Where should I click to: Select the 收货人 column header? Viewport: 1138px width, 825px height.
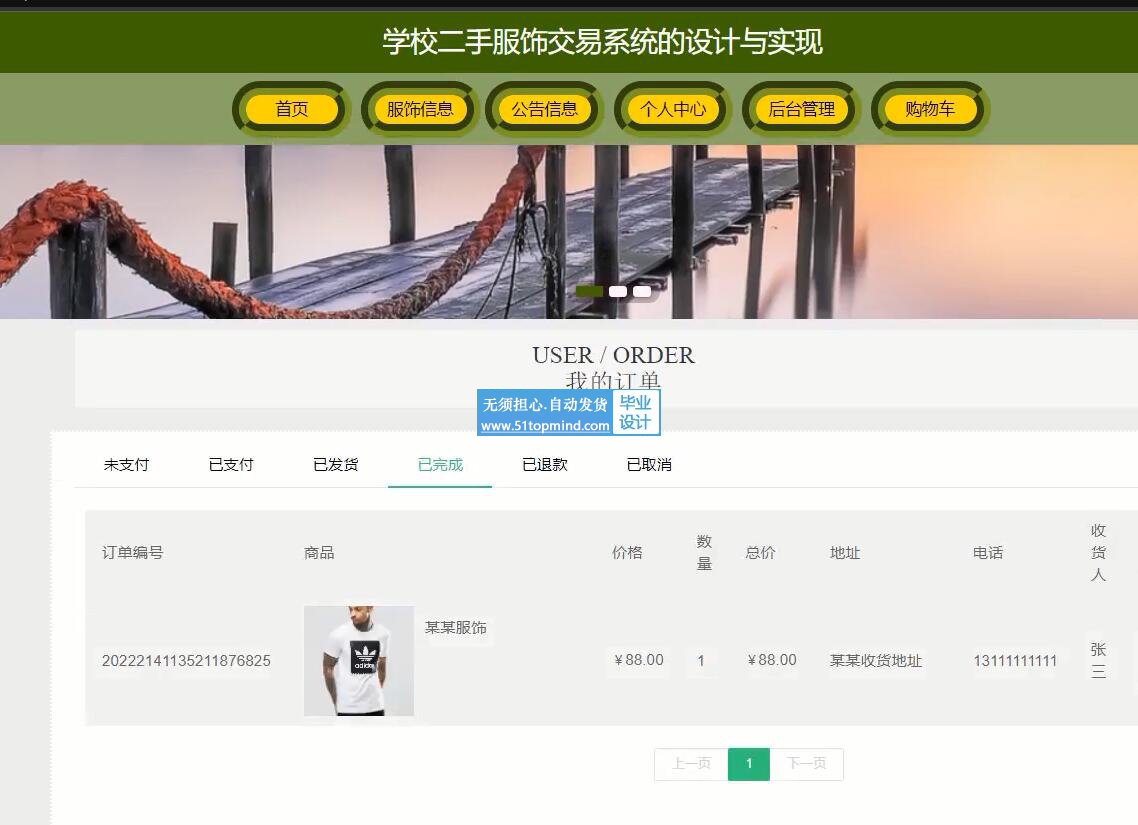[x=1098, y=553]
